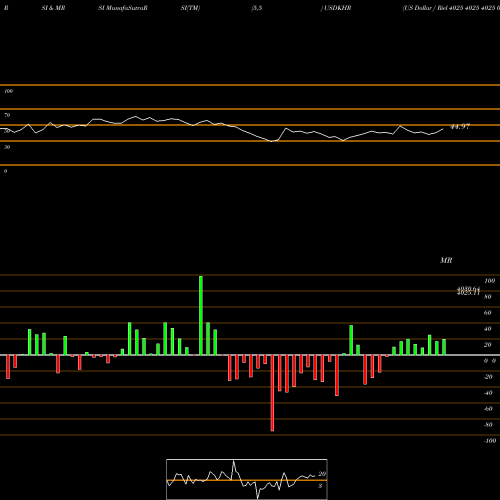The image size is (500, 500).
Task: Click the 'US Dollar / Riel' title text
Action: [x=425, y=8]
